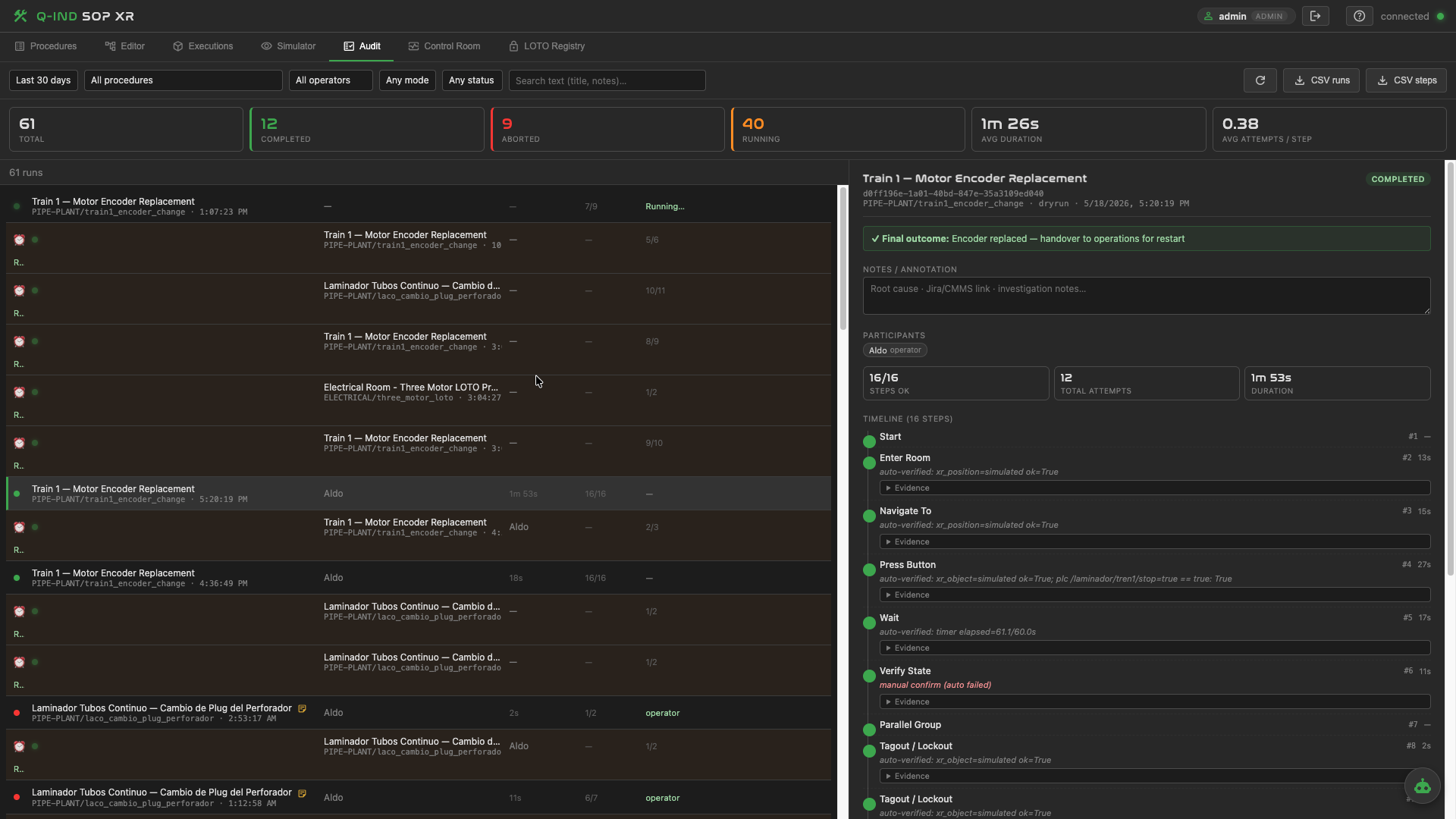
Task: Expand Evidence under Enter Room step
Action: coord(1155,488)
